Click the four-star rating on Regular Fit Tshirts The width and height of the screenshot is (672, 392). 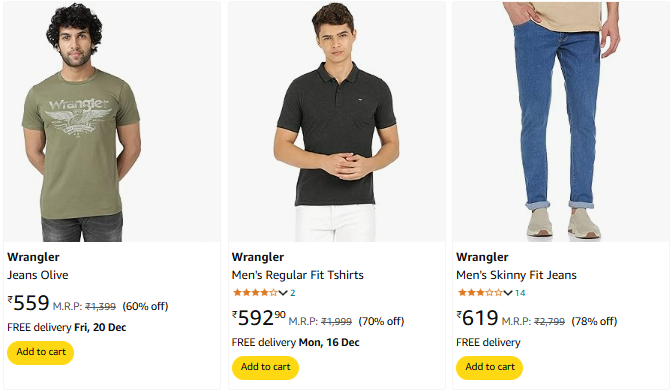(x=255, y=293)
